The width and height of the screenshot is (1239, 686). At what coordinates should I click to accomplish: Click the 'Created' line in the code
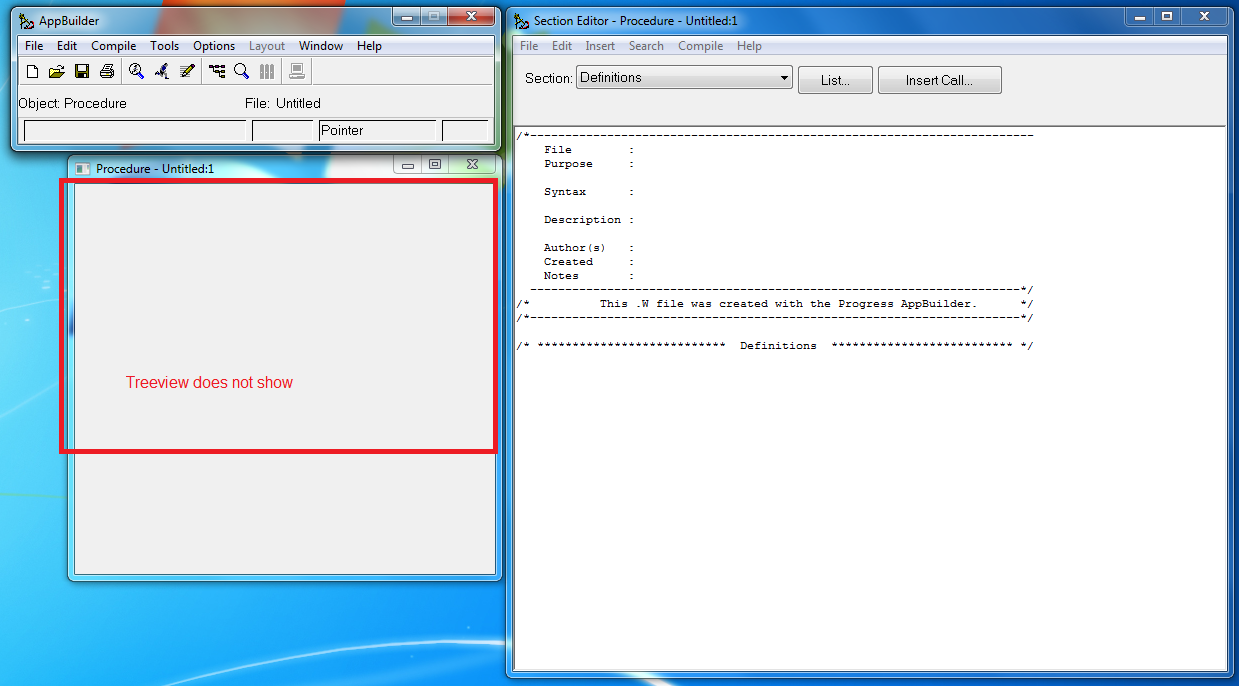[x=589, y=262]
